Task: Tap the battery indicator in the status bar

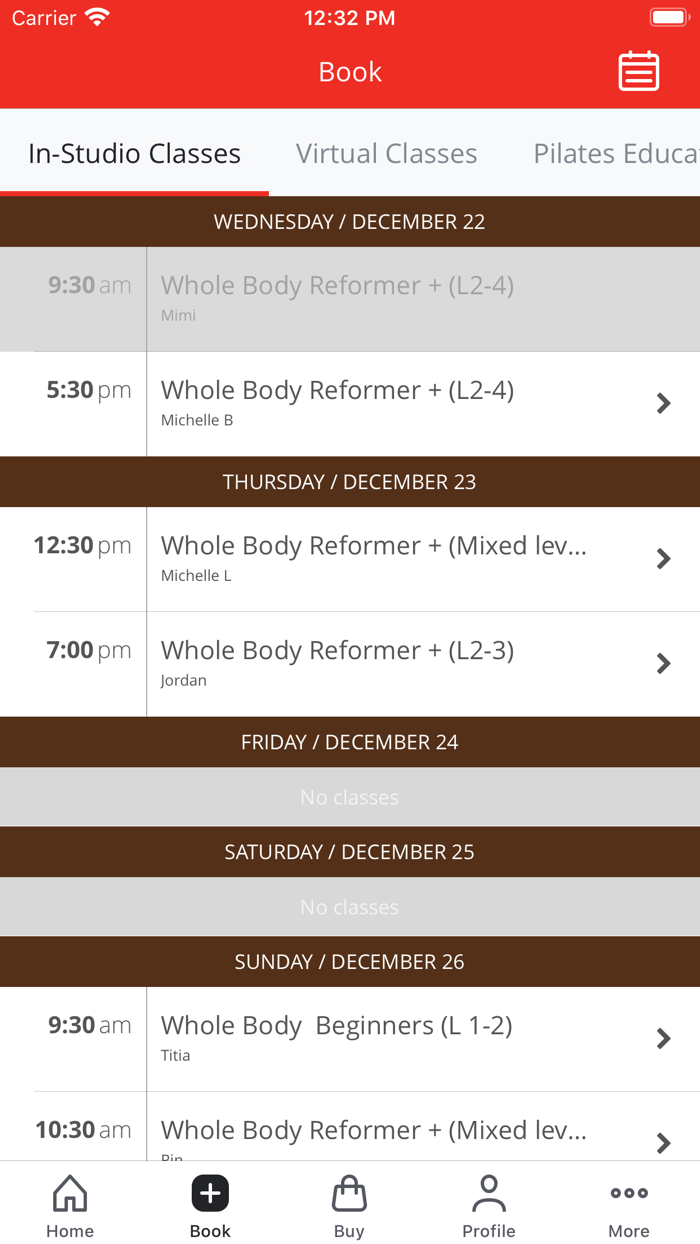Action: pos(669,16)
